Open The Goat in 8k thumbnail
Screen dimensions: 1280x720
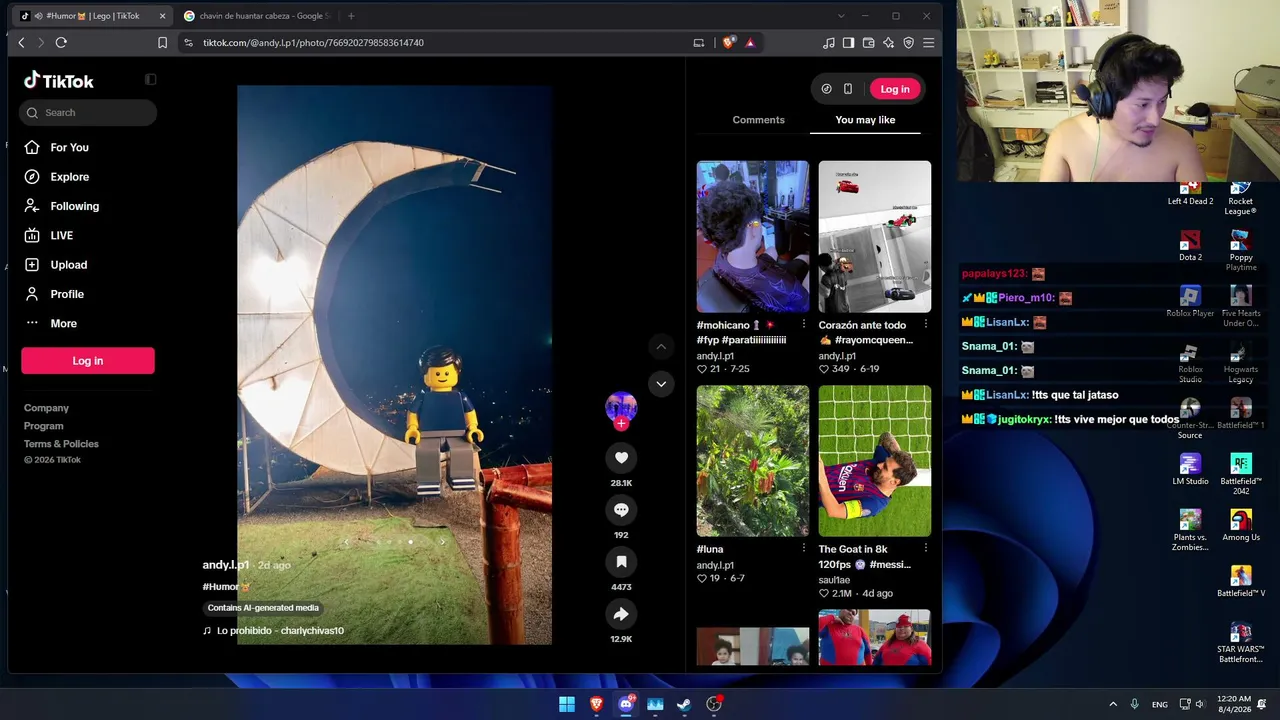click(x=875, y=461)
